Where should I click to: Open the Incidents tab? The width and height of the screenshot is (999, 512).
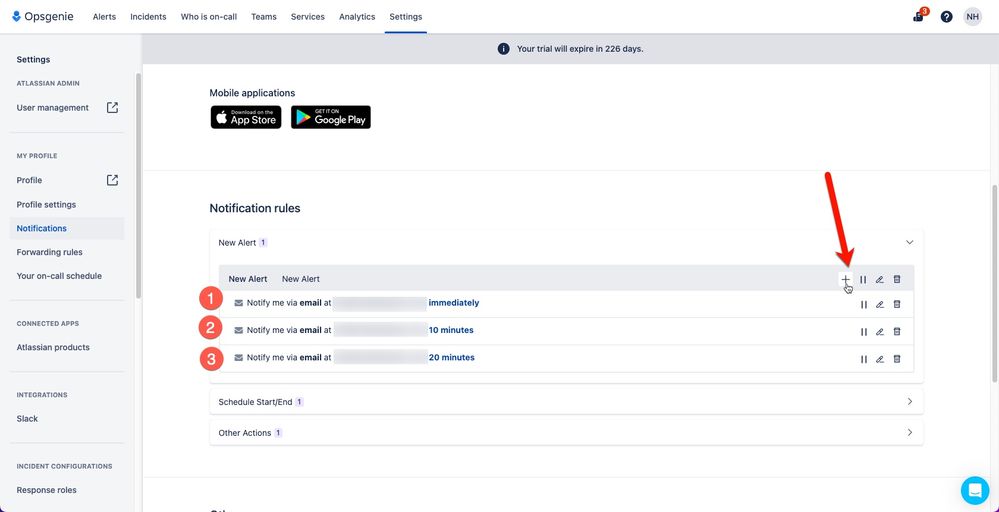click(x=148, y=17)
